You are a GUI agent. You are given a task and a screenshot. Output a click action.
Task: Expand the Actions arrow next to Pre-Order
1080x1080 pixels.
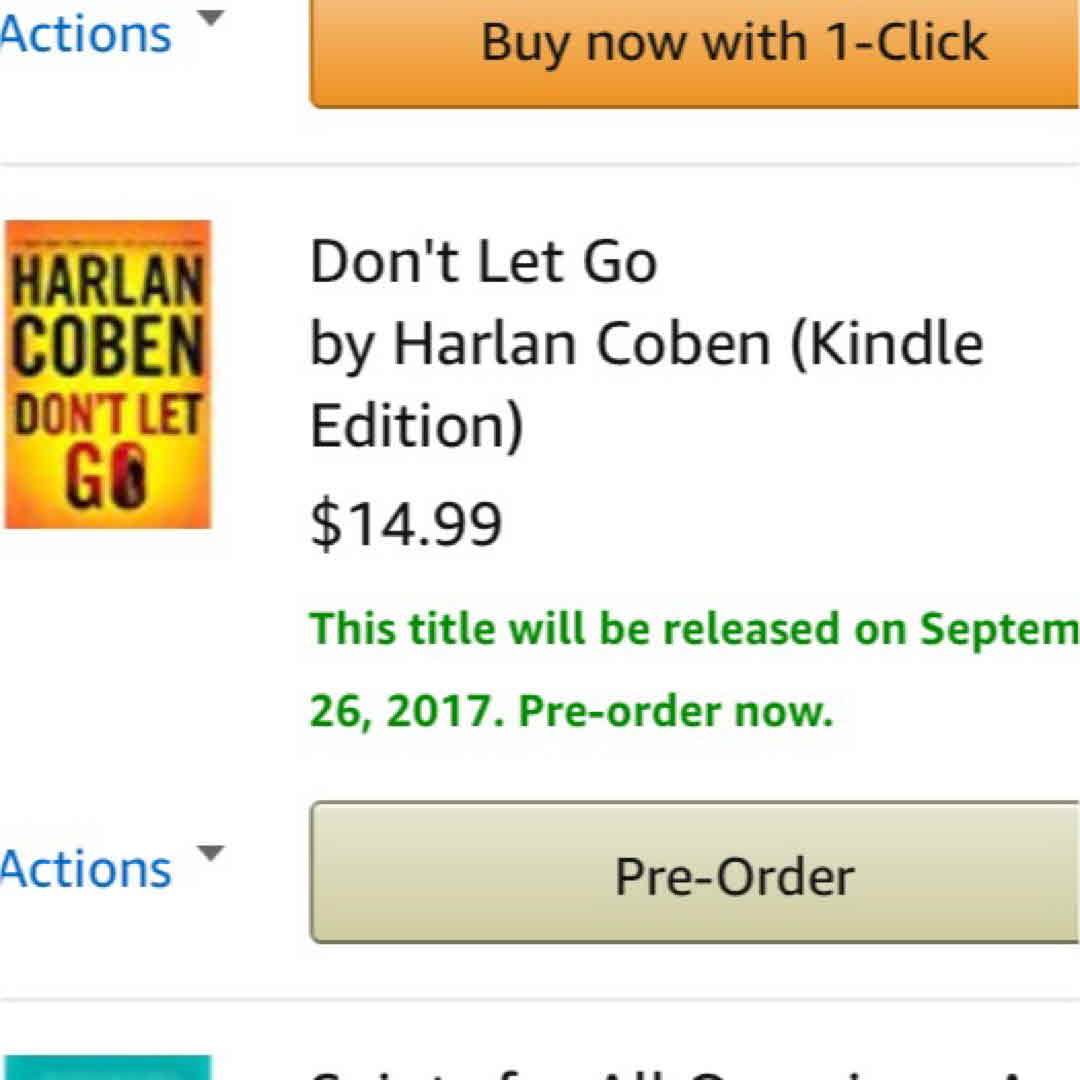[x=210, y=853]
